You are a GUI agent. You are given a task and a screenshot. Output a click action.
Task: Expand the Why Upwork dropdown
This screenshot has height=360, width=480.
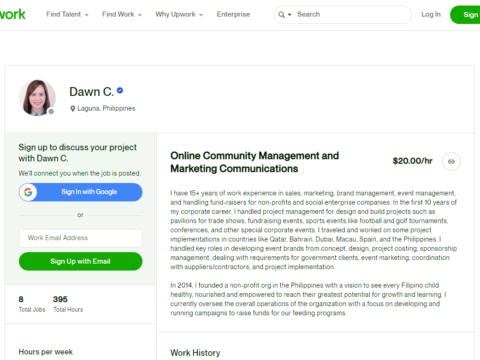tap(179, 14)
